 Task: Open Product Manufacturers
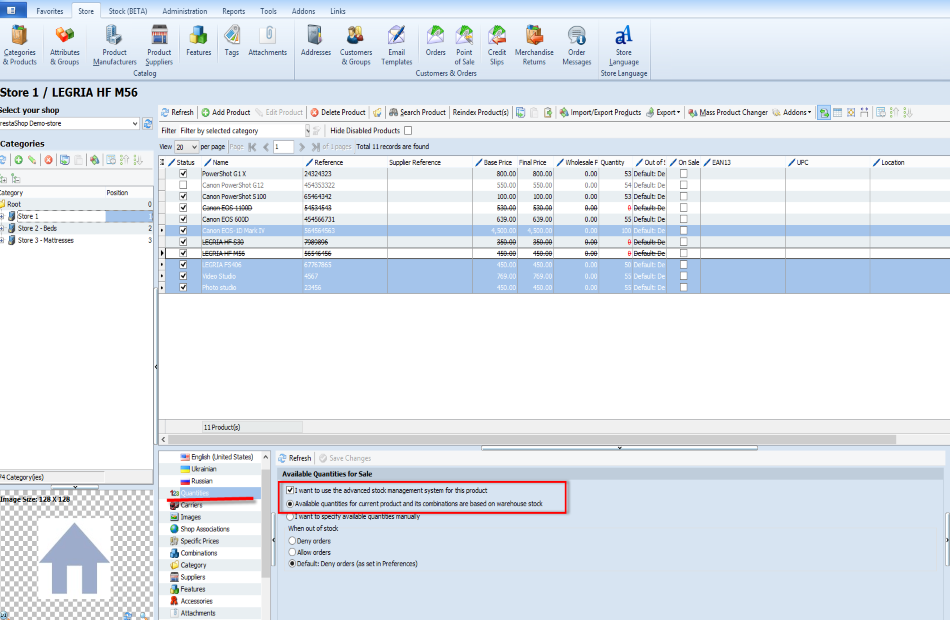pos(115,45)
